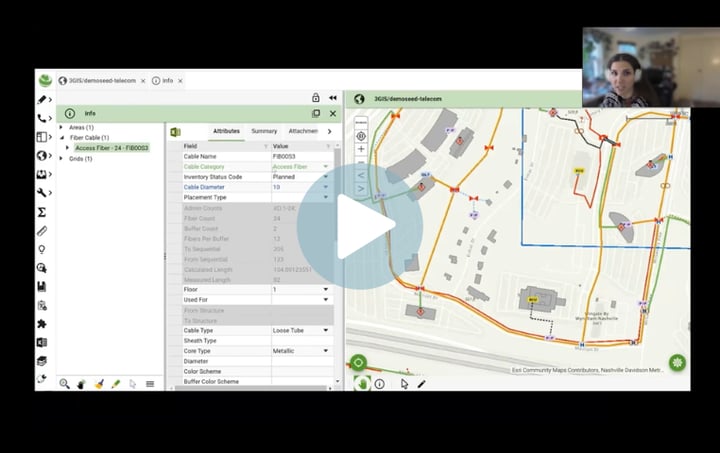720x453 pixels.
Task: Collapse the Fiber Cable (1) tree node
Action: tap(62, 138)
